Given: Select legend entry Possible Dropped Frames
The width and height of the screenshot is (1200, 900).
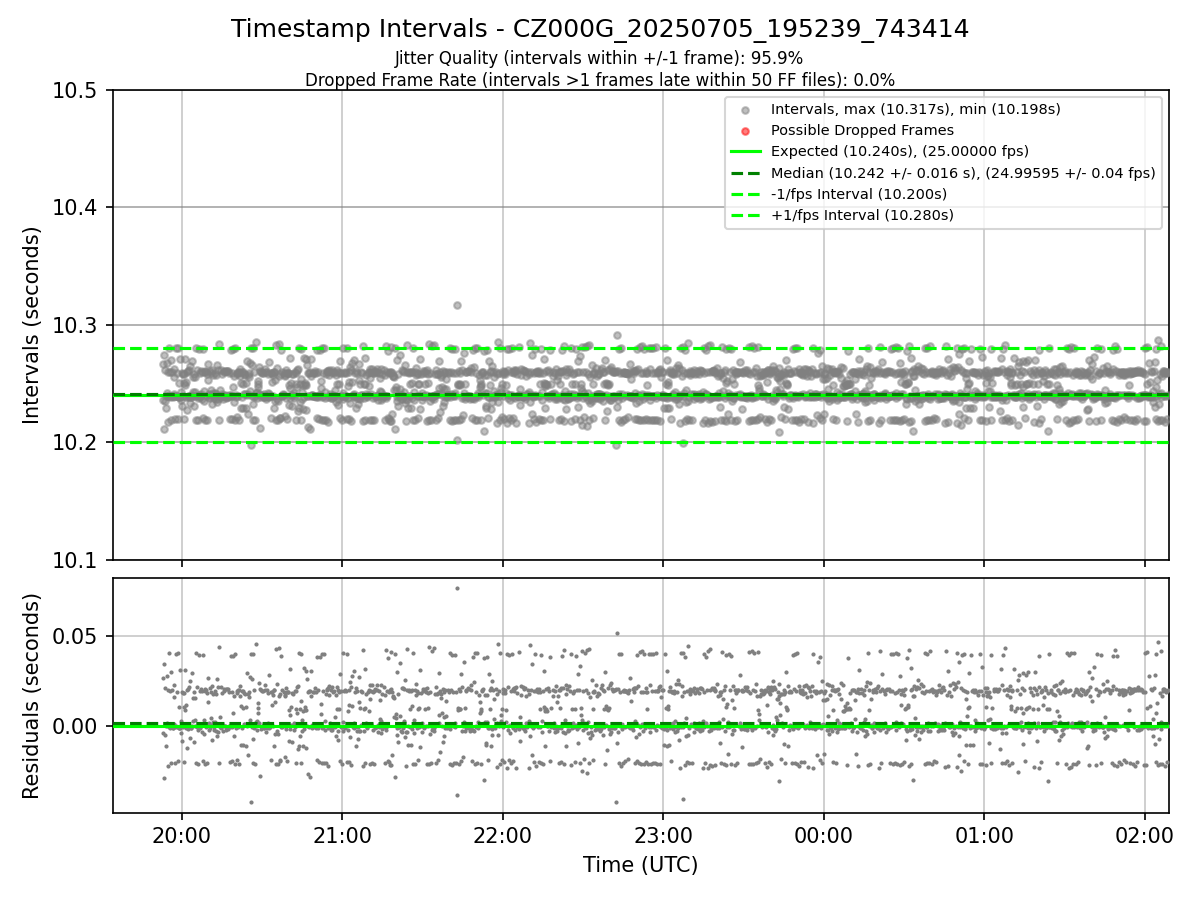Looking at the screenshot, I should (862, 130).
